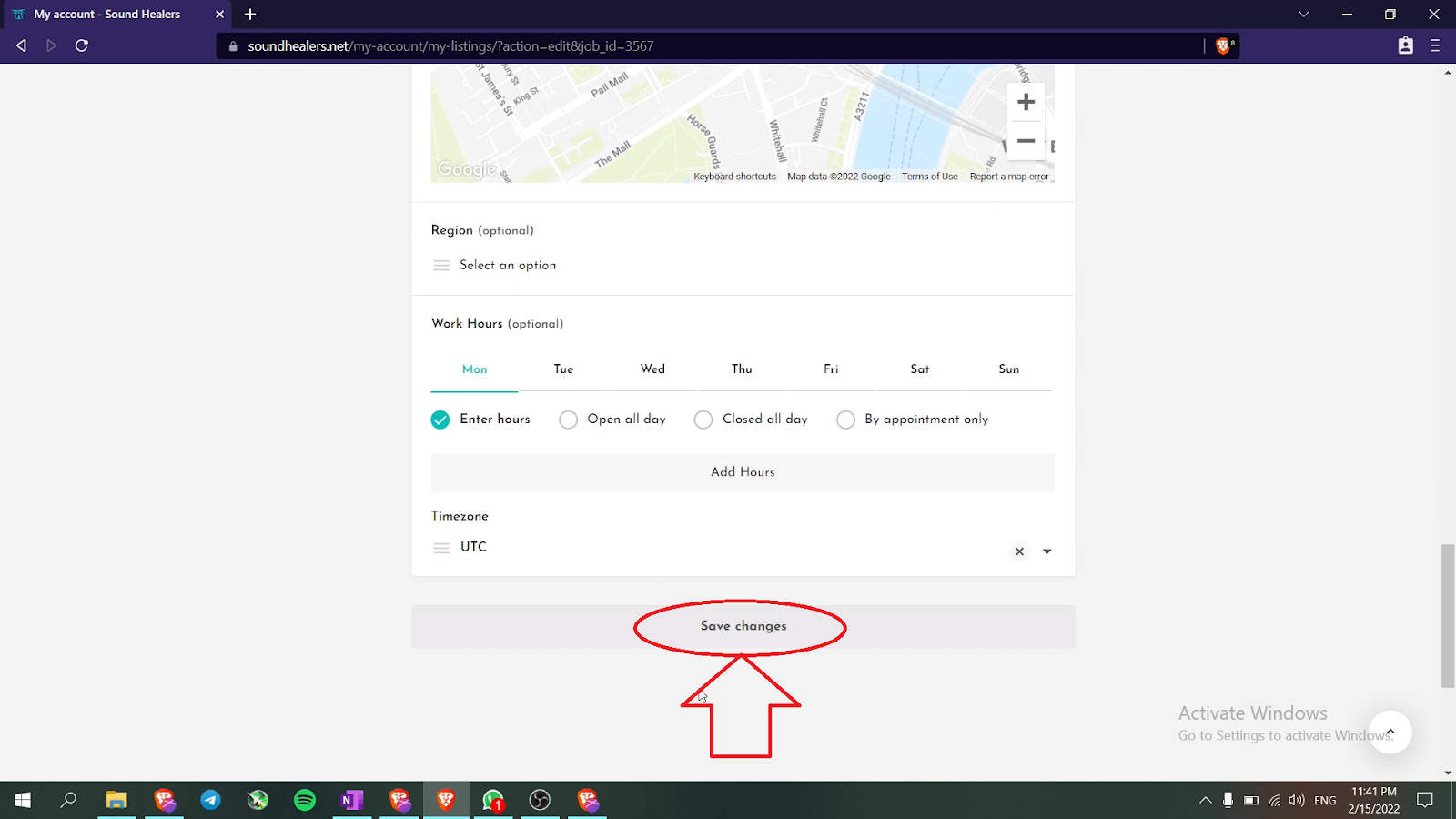Expand the Timezone dropdown arrow
This screenshot has width=1456, height=819.
(1047, 551)
